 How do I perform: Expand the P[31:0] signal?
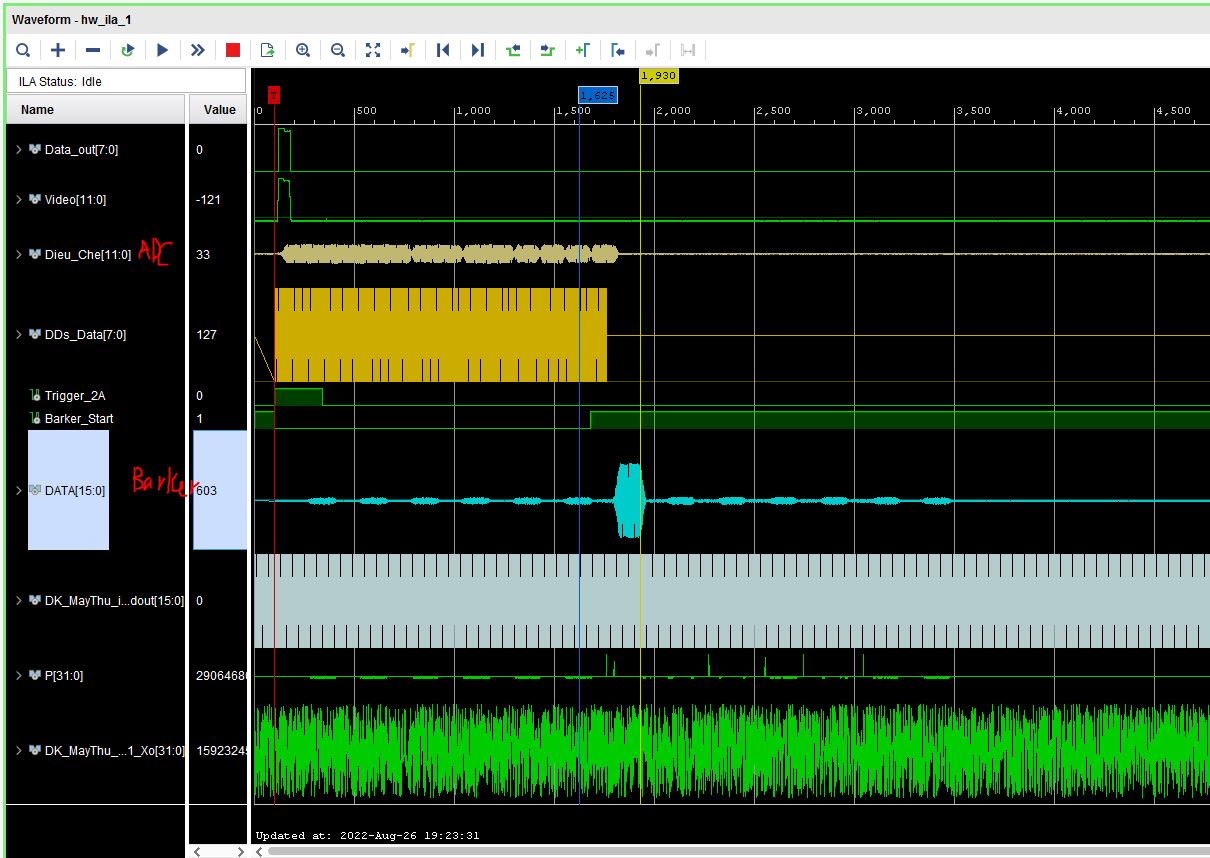18,676
